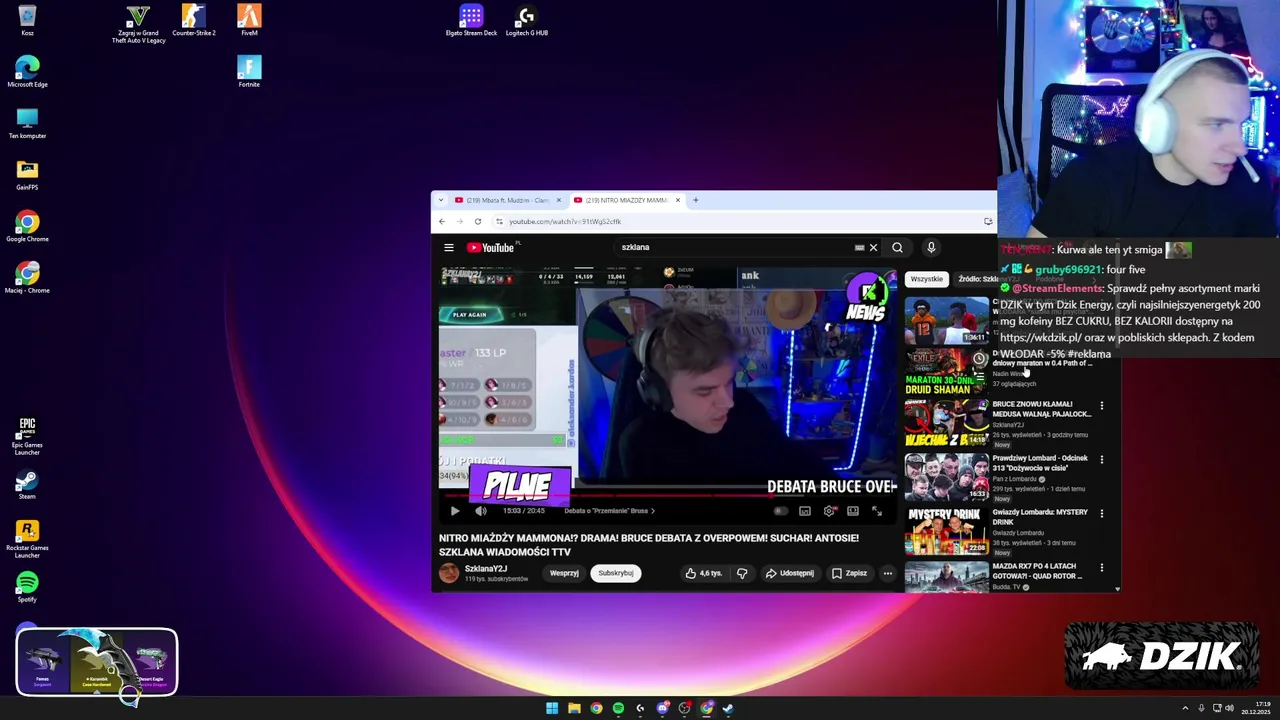Screen dimensions: 1280x720
Task: Seek on the video progress bar
Action: [667, 494]
